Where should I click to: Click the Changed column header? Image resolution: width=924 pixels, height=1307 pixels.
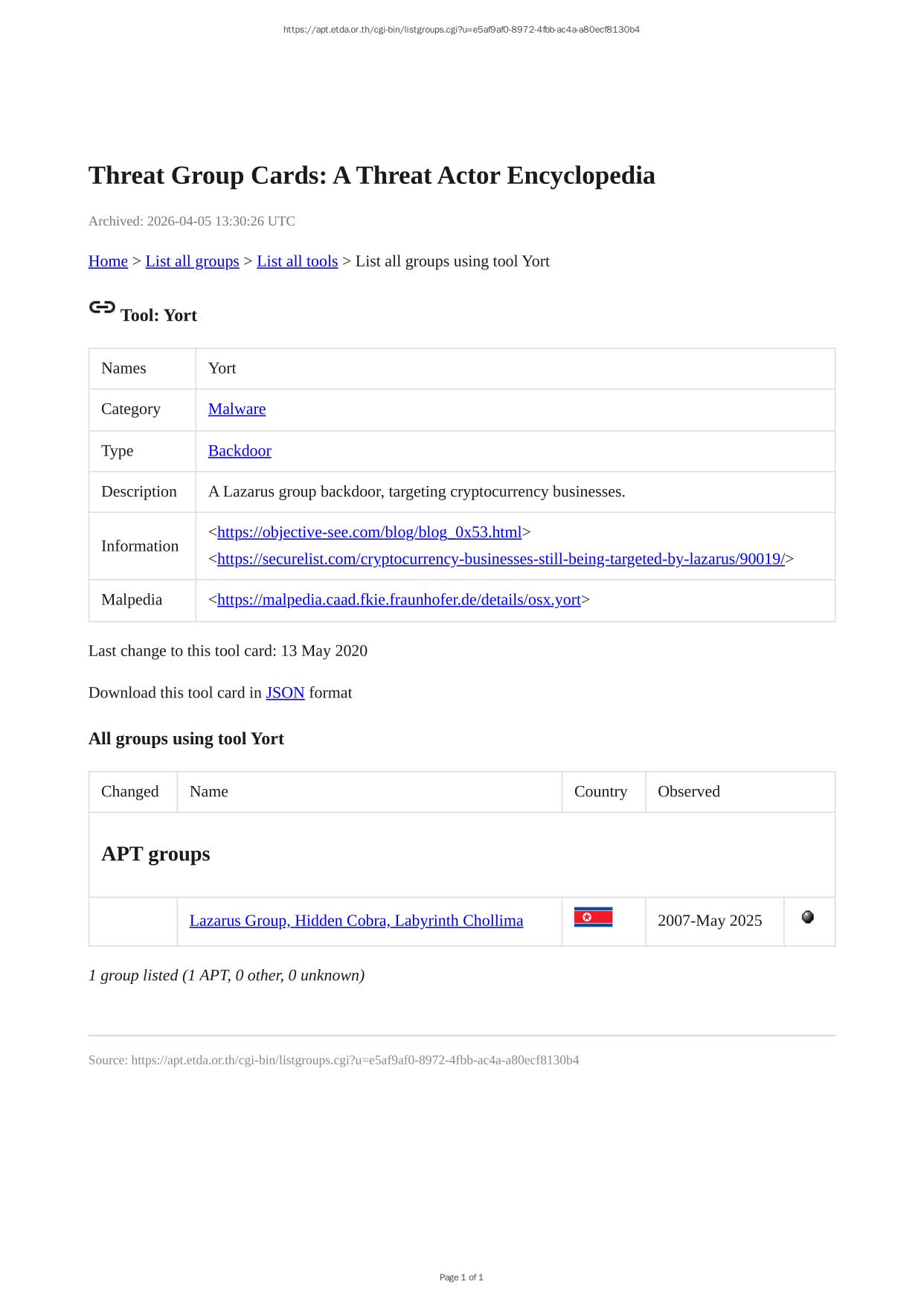(x=130, y=791)
